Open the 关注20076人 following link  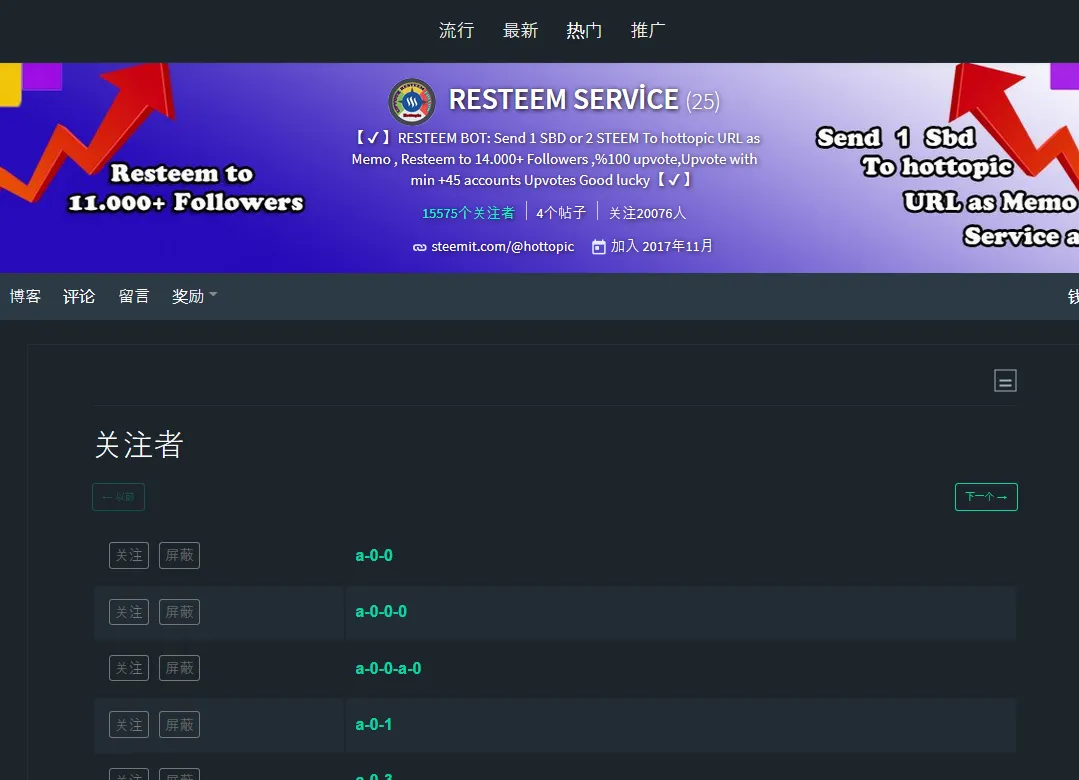[648, 213]
